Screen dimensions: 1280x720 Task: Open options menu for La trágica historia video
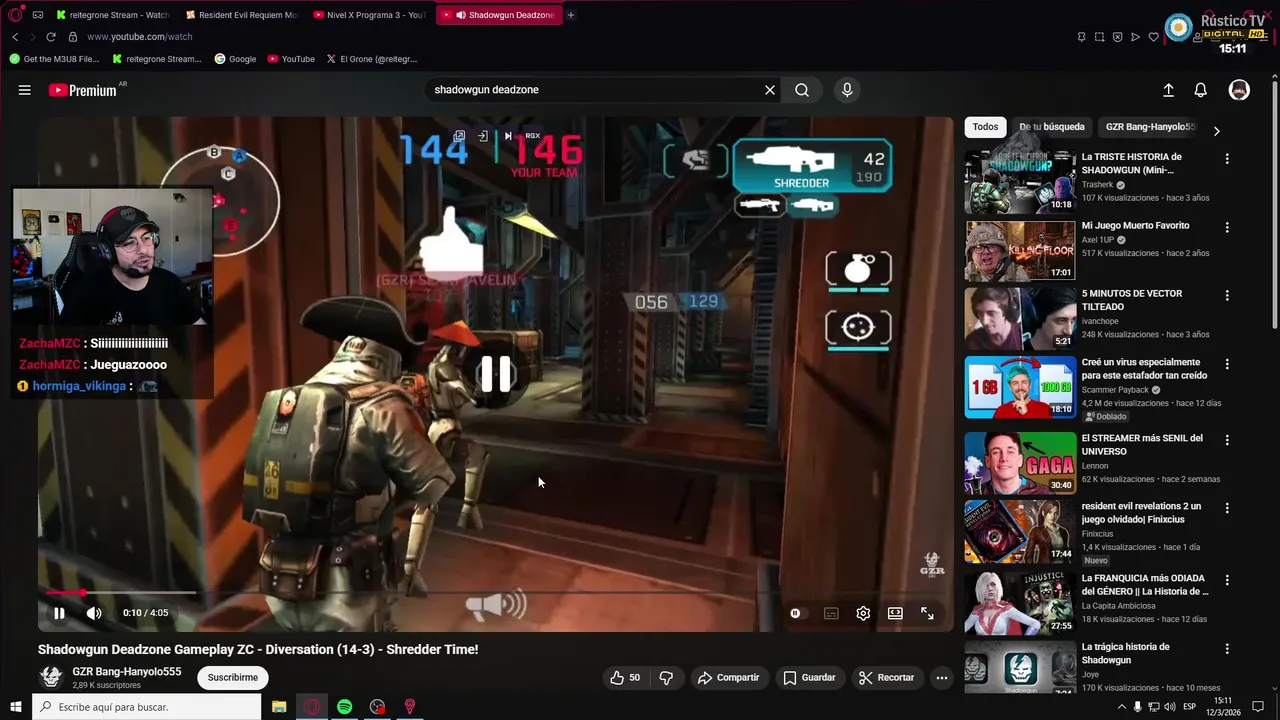click(1227, 649)
